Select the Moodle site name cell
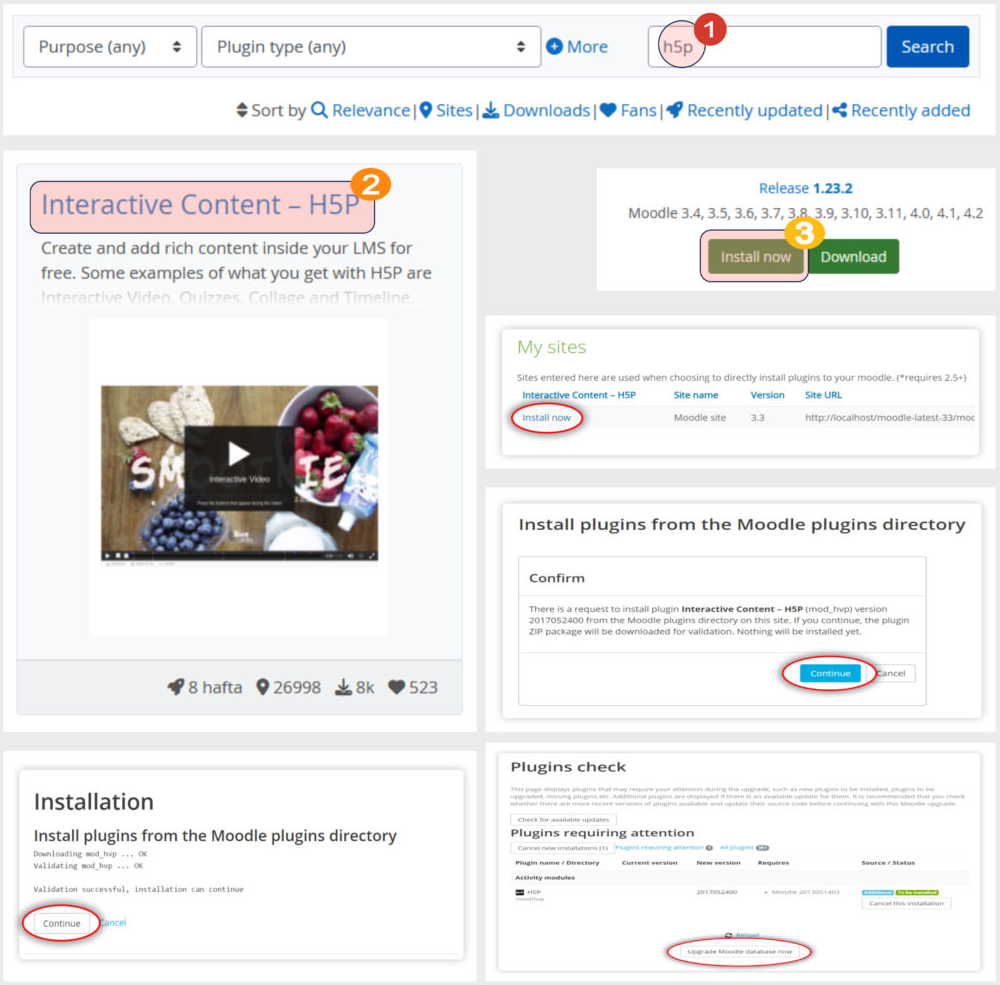Image resolution: width=1000 pixels, height=985 pixels. 700,418
